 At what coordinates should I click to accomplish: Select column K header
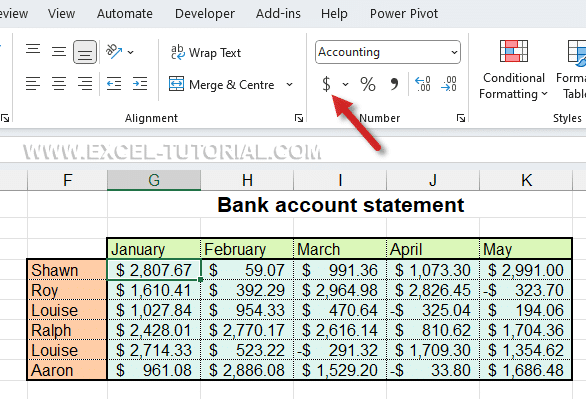point(526,180)
